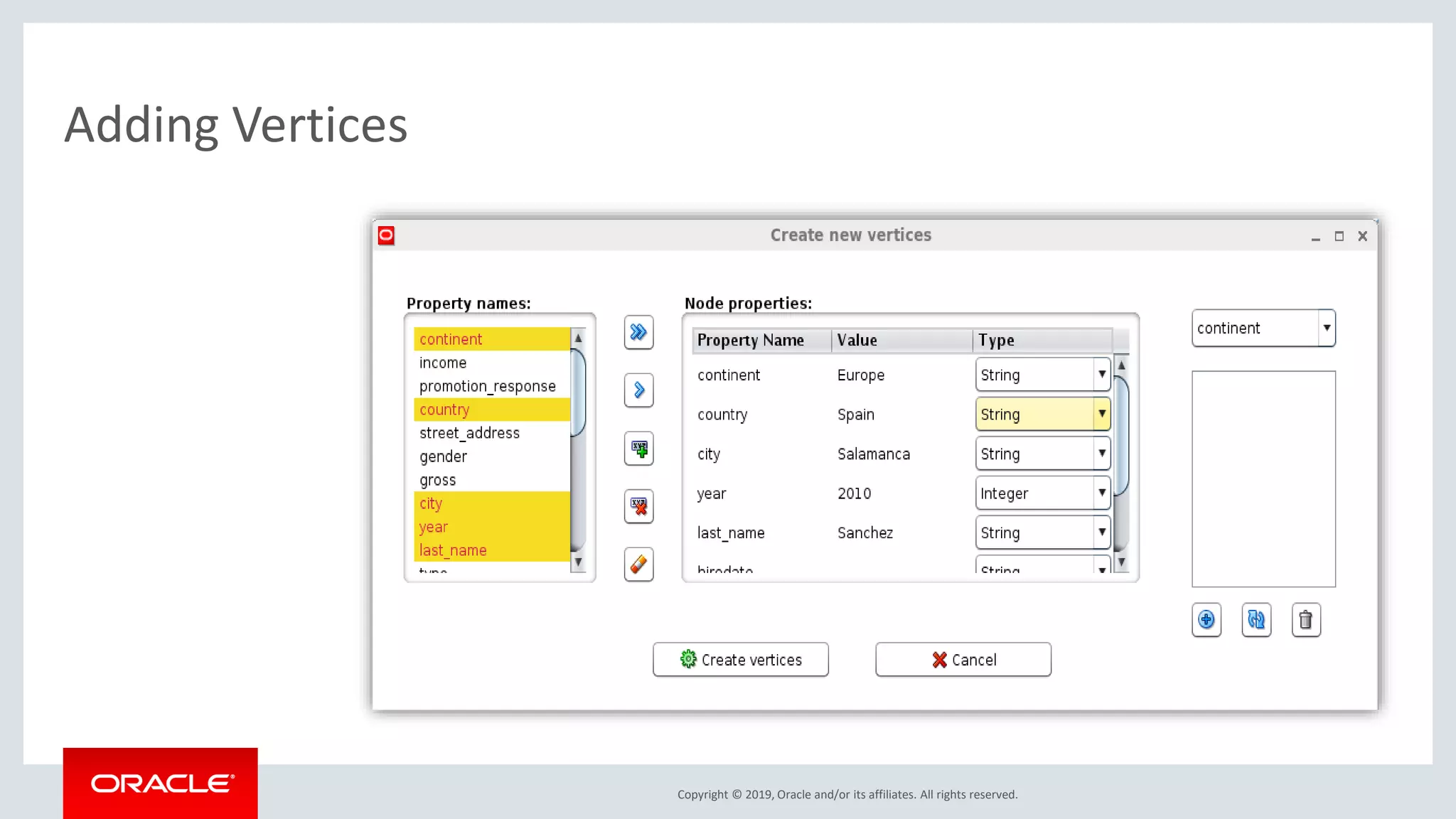Click the Property names list scroll-down arrow
Image resolution: width=1456 pixels, height=819 pixels.
pos(578,562)
